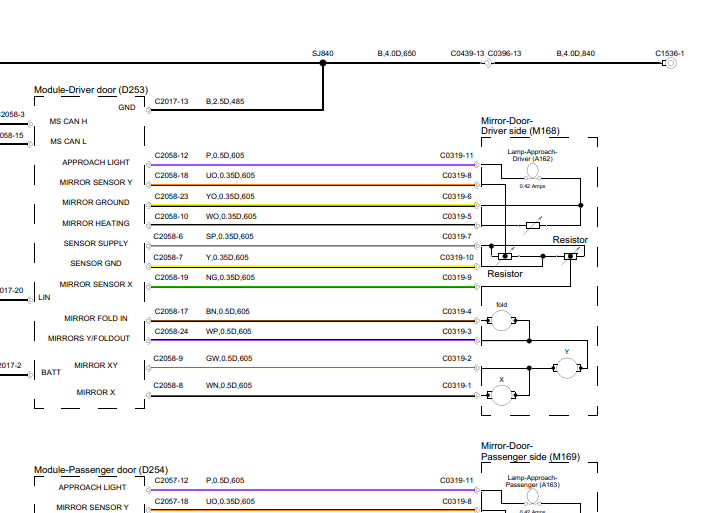Click connector label C2057-18 on passenger module
Screen dimensions: 710x513
tap(171, 501)
